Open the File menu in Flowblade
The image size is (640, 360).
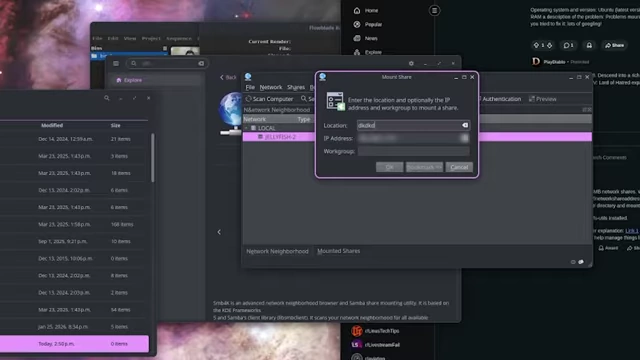click(98, 38)
